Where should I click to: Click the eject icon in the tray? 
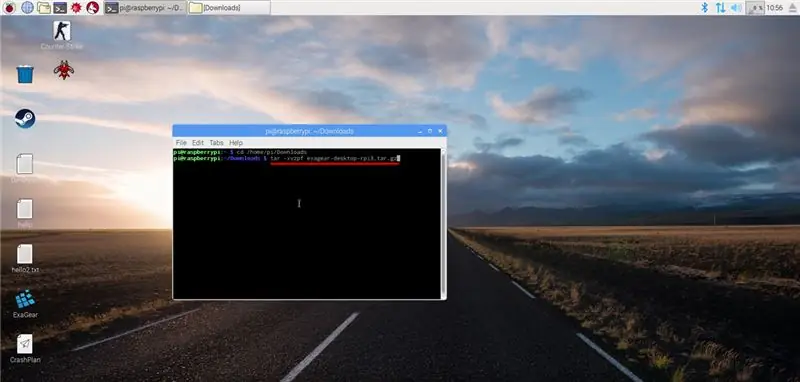click(793, 7)
